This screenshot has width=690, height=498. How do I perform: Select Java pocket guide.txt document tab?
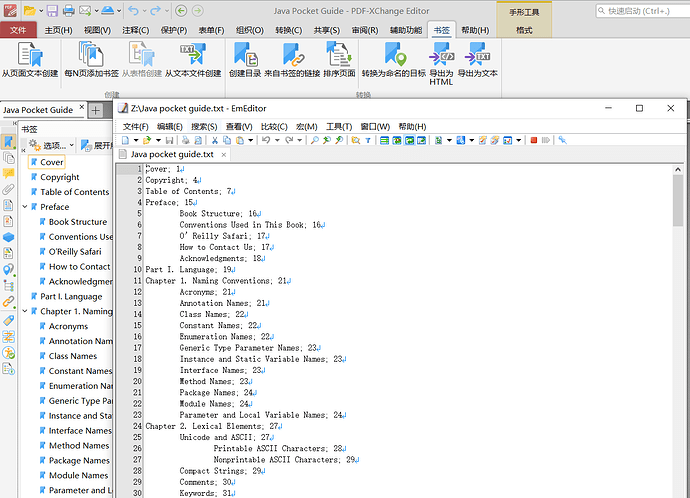point(172,154)
